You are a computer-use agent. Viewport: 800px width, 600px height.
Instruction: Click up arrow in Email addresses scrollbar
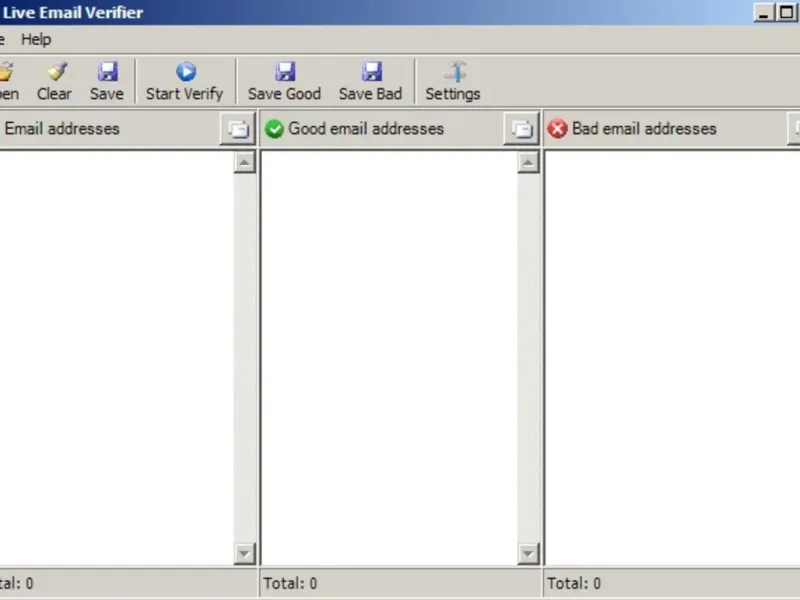pyautogui.click(x=244, y=163)
